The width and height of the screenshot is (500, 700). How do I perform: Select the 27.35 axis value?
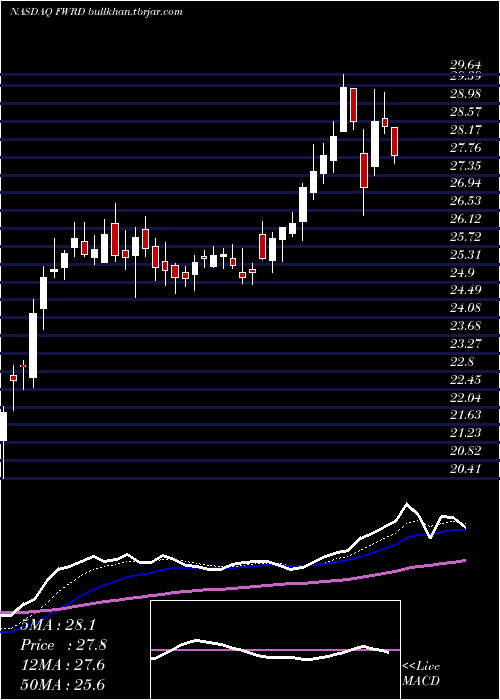click(465, 166)
